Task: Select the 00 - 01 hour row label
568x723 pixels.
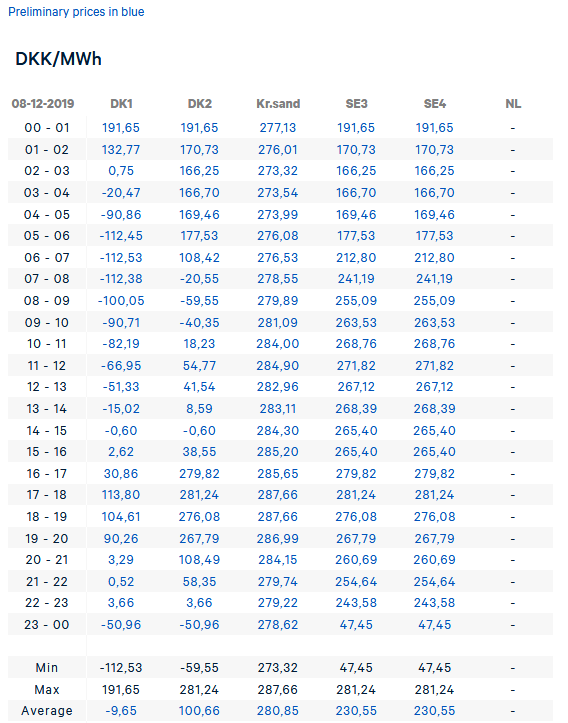Action: tap(47, 128)
